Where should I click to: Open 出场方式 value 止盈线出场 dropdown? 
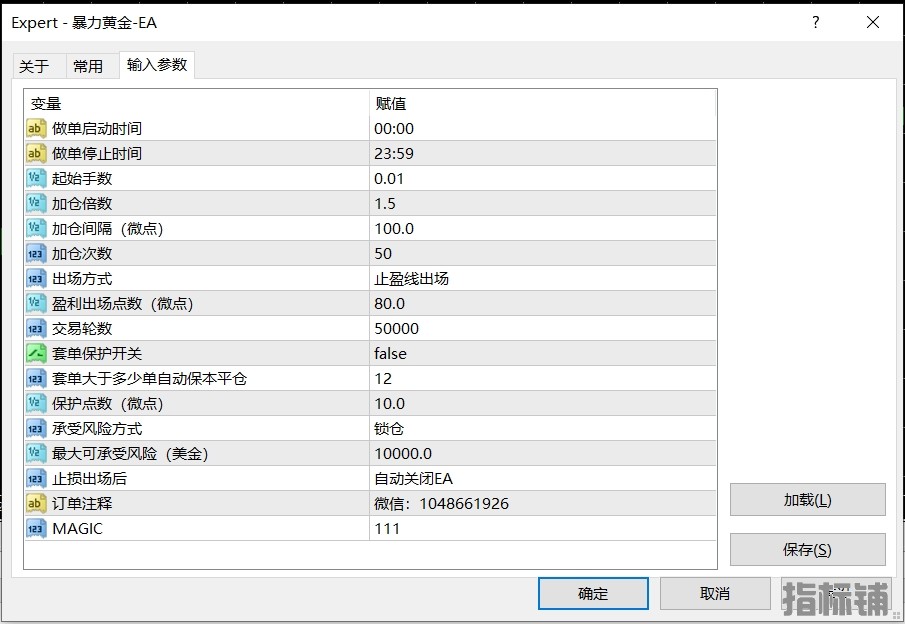543,279
